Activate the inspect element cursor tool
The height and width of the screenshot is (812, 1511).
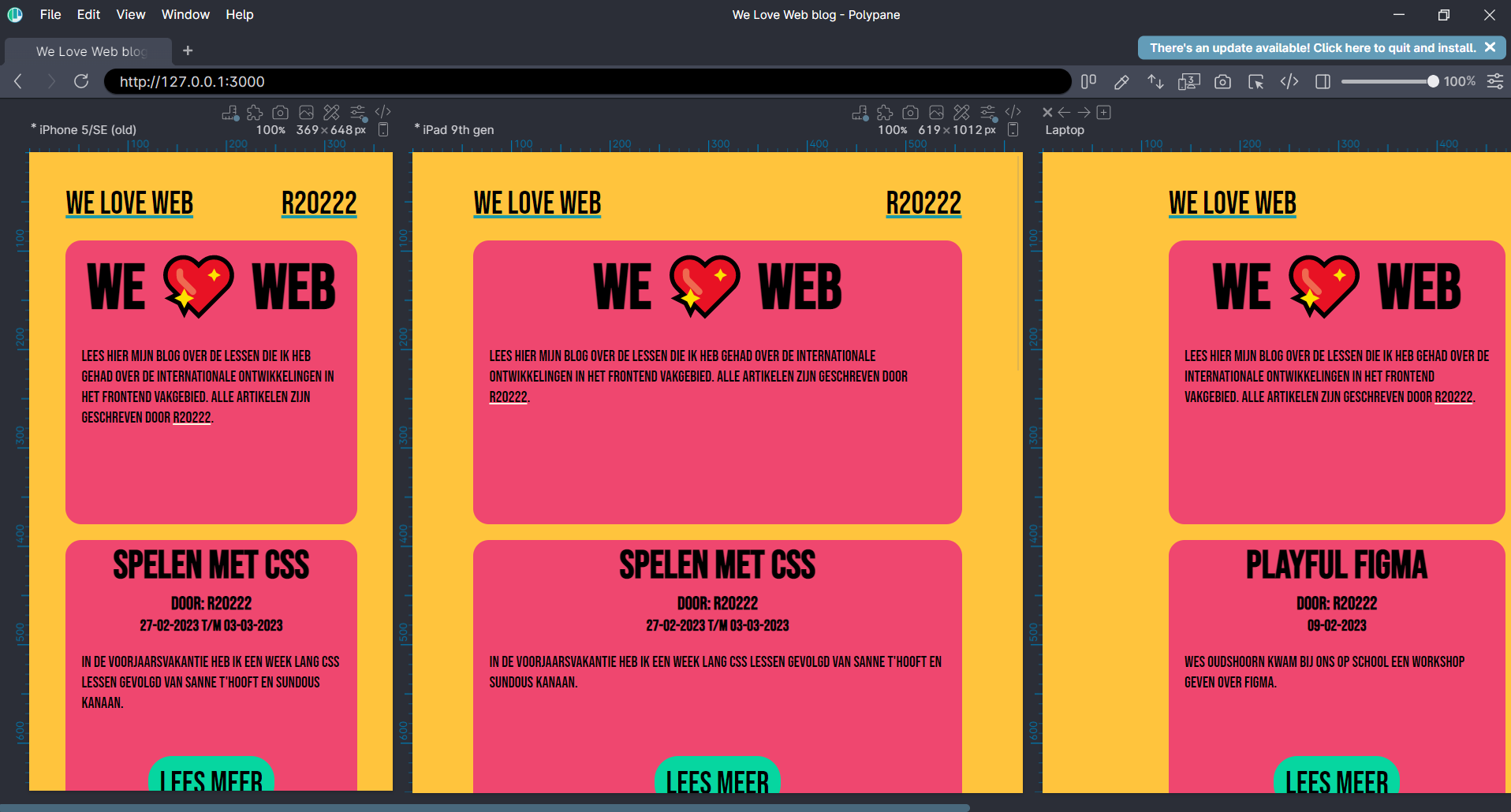click(x=1256, y=81)
